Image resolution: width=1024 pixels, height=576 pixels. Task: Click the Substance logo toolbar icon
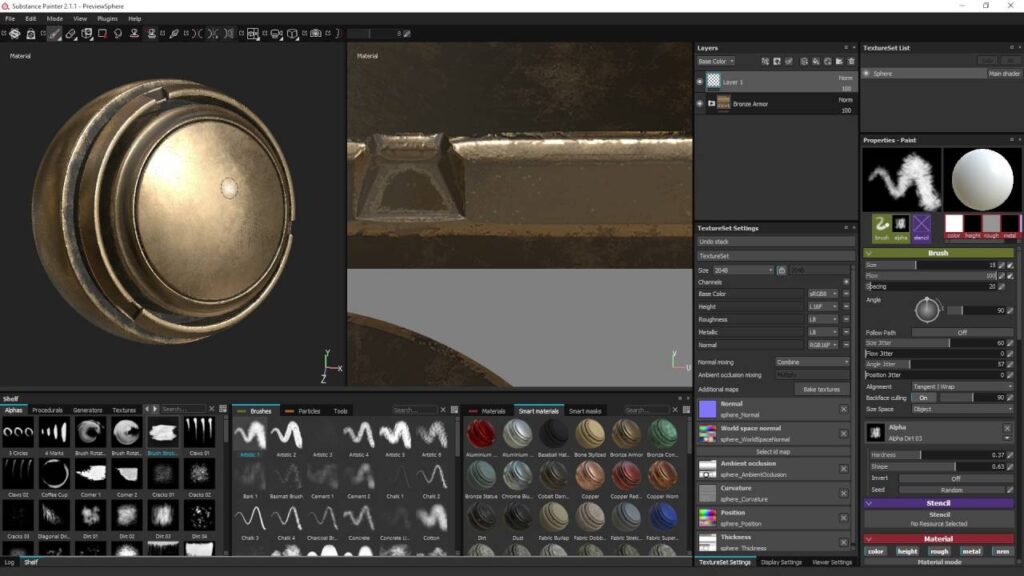pos(14,33)
